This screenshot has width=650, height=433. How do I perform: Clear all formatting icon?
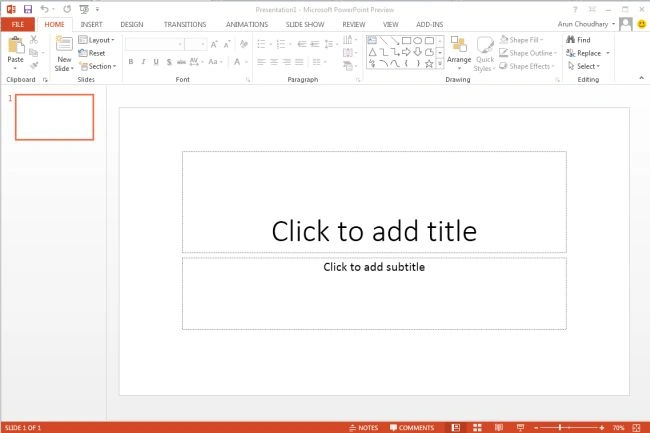point(244,44)
